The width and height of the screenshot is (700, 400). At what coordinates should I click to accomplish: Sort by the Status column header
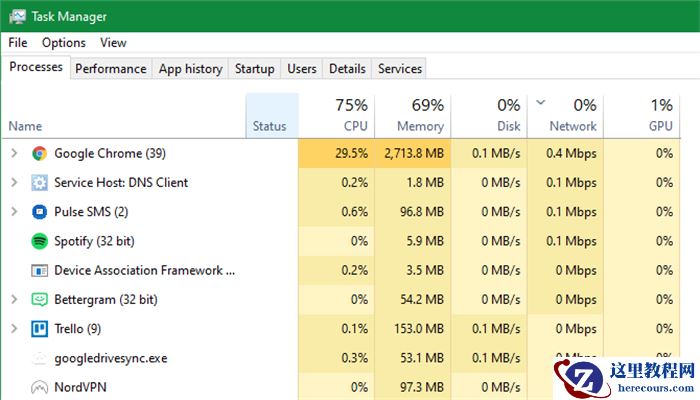272,116
